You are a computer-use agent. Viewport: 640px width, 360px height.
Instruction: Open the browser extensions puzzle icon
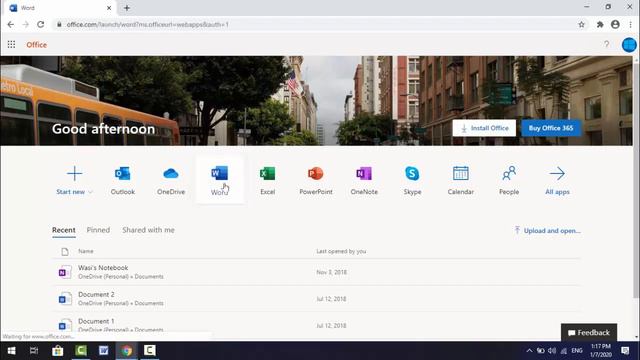click(600, 24)
